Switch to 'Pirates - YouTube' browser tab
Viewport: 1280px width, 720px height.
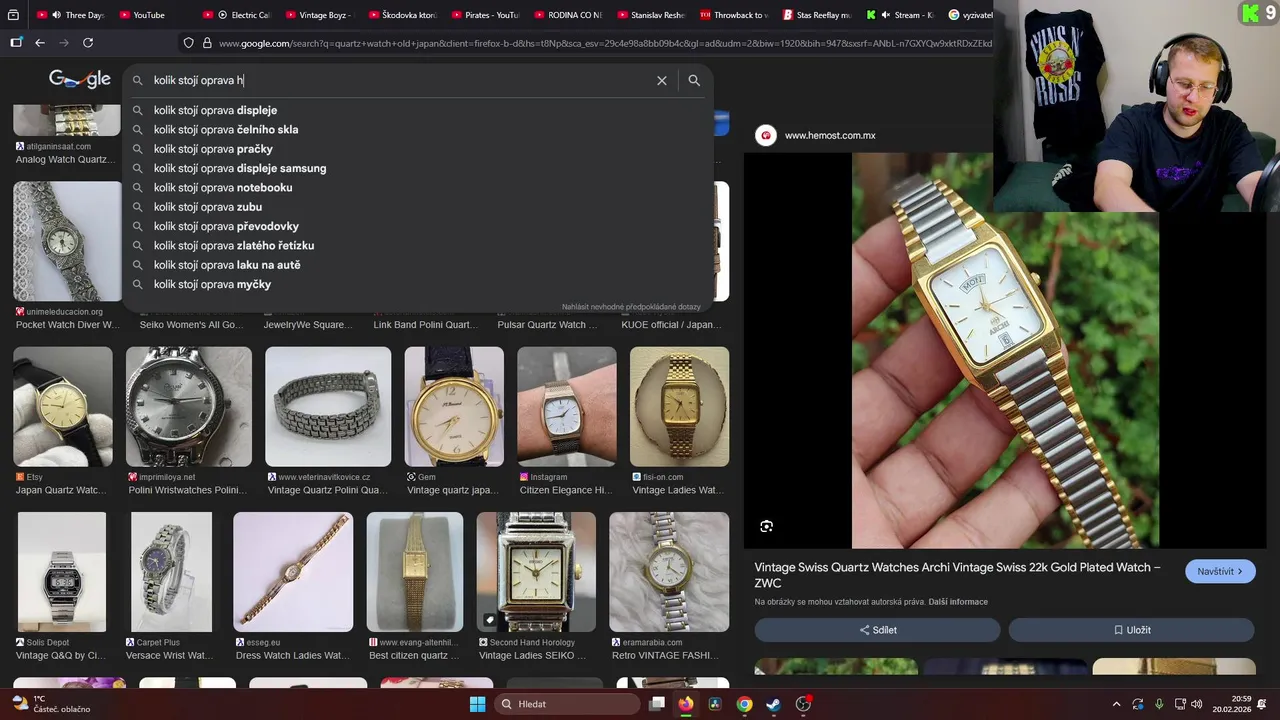[x=487, y=15]
